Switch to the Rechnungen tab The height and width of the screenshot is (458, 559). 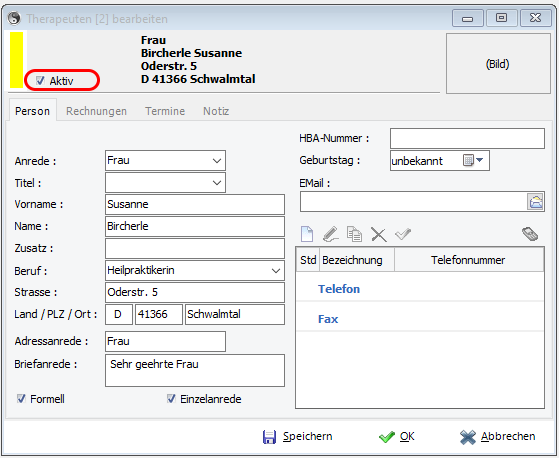tap(96, 111)
